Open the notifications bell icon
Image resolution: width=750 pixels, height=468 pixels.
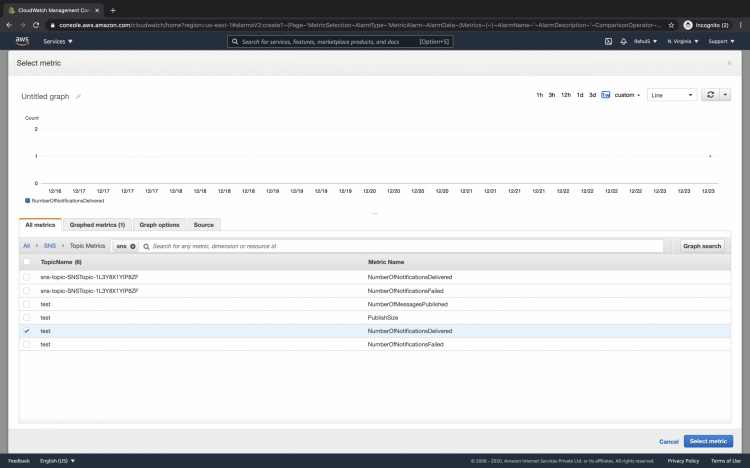point(622,42)
